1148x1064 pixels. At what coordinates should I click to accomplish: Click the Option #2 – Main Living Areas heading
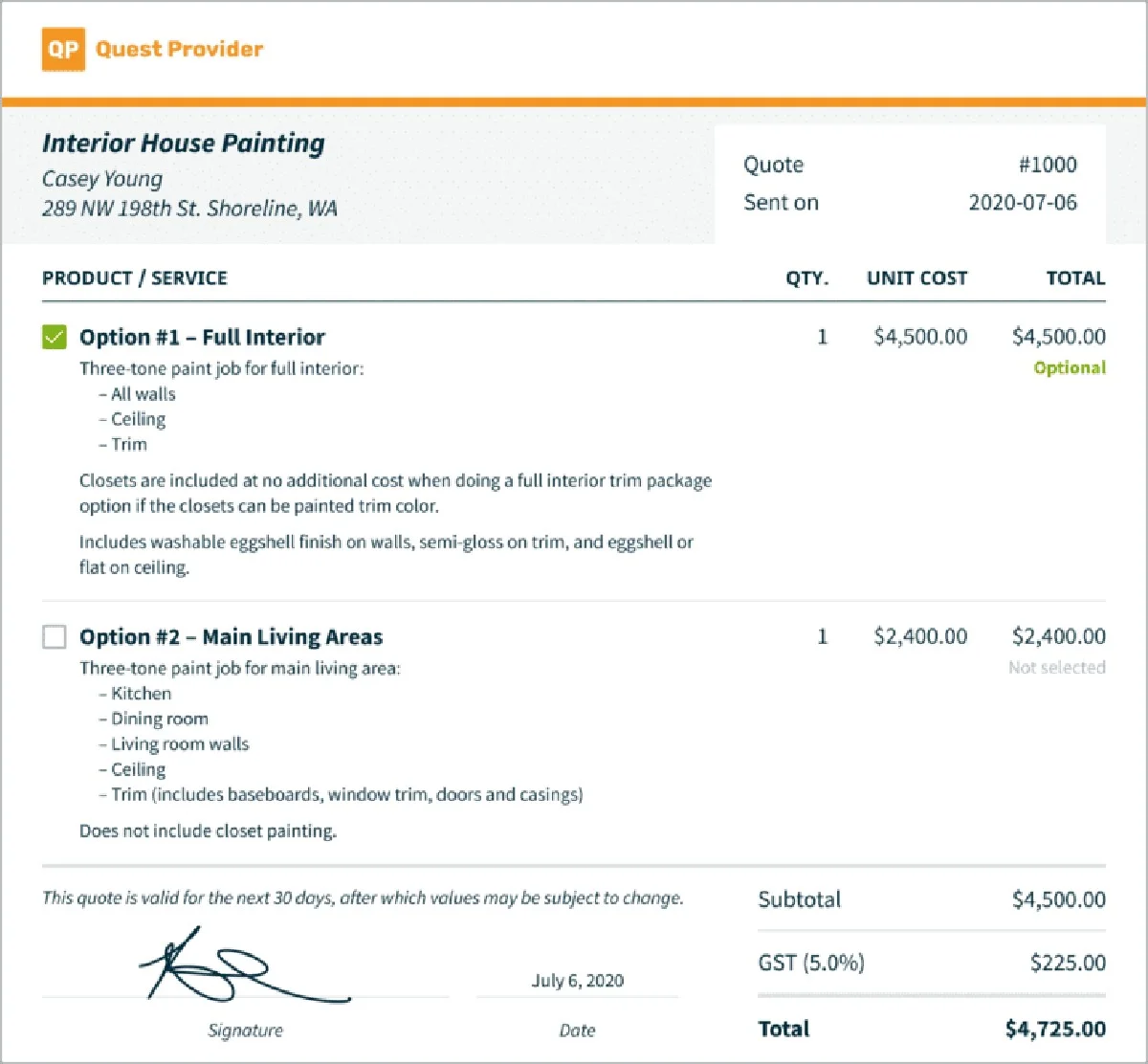(x=231, y=637)
